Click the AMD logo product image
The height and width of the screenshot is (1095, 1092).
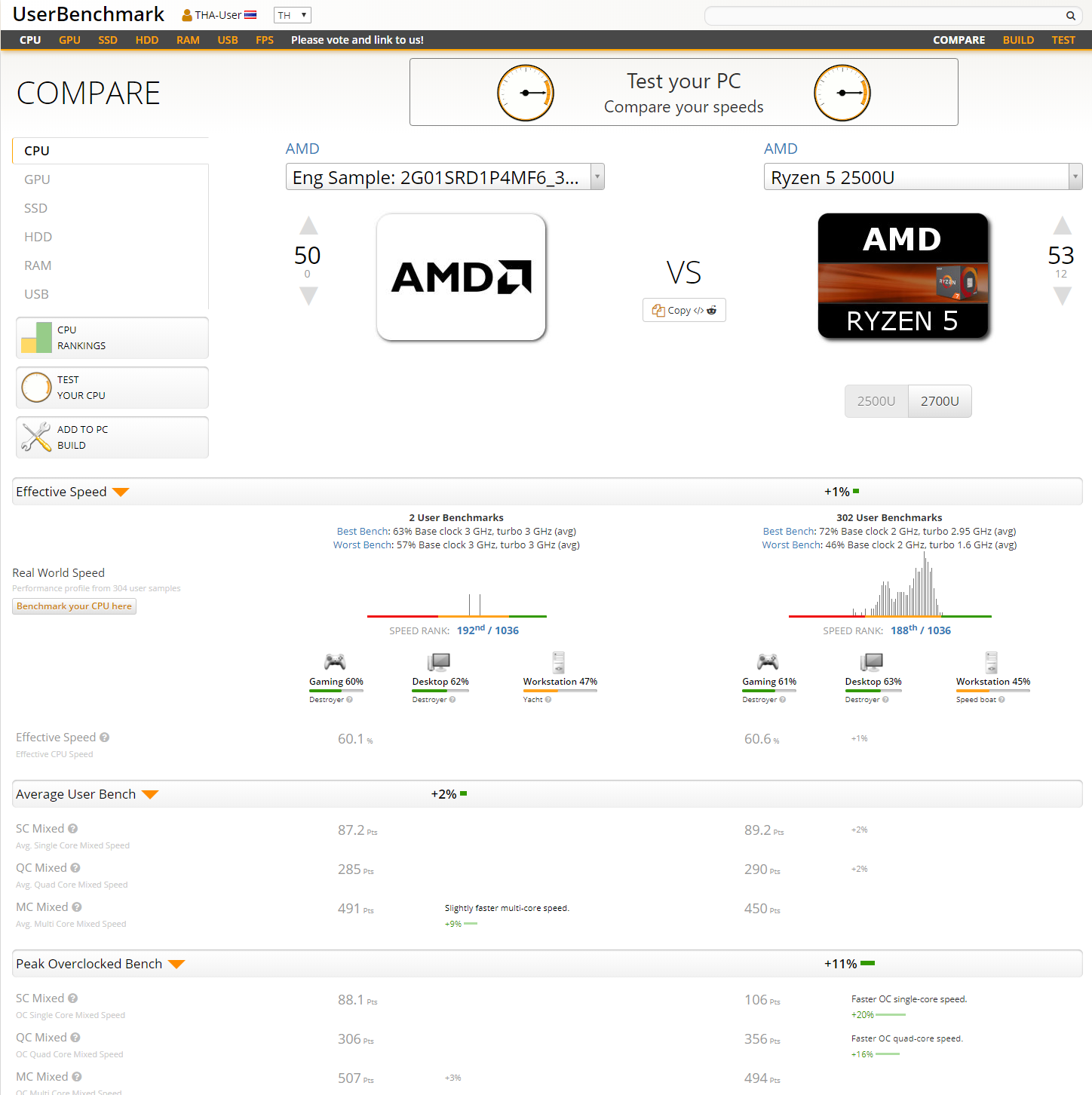(461, 277)
